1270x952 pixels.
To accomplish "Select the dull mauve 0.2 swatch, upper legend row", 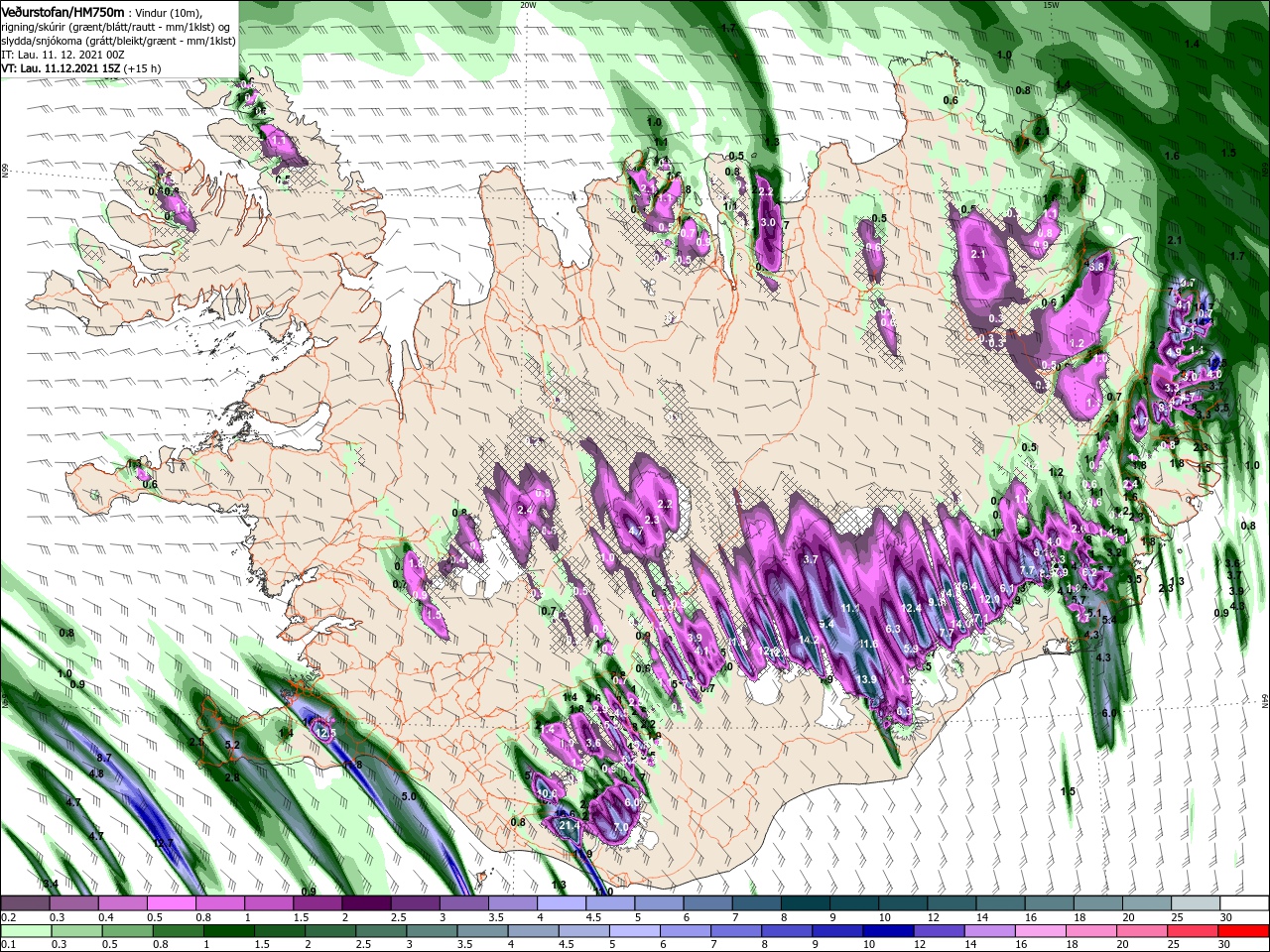I will click(x=26, y=903).
